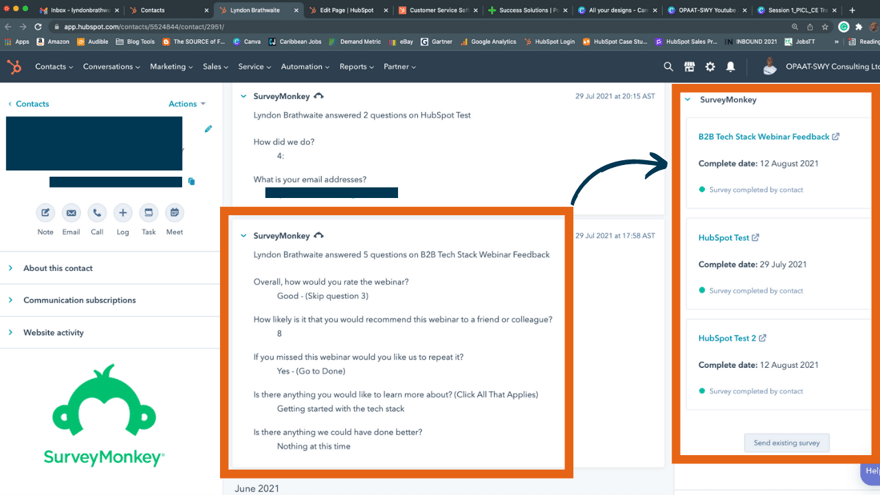Viewport: 880px width, 495px height.
Task: Open the Reports nav dropdown
Action: pyautogui.click(x=356, y=67)
